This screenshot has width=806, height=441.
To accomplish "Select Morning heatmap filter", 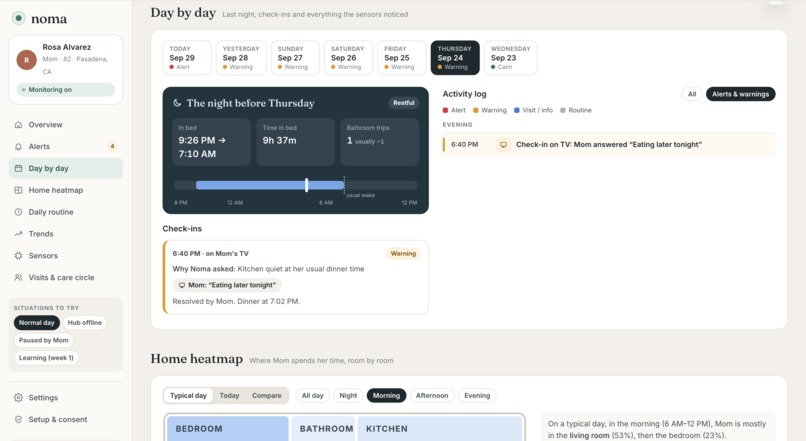I will tap(387, 396).
